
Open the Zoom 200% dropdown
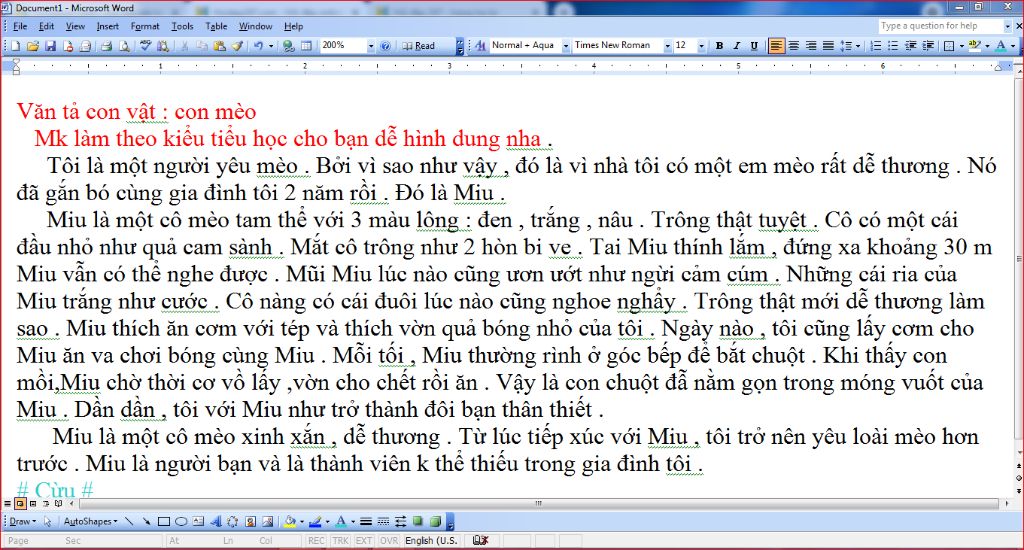370,46
